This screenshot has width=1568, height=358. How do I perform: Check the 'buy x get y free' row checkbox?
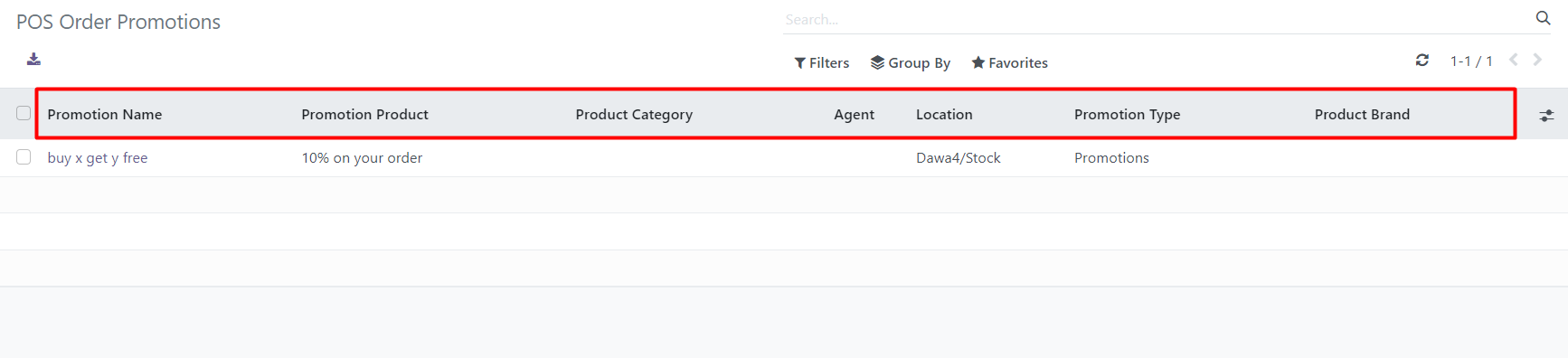tap(24, 157)
